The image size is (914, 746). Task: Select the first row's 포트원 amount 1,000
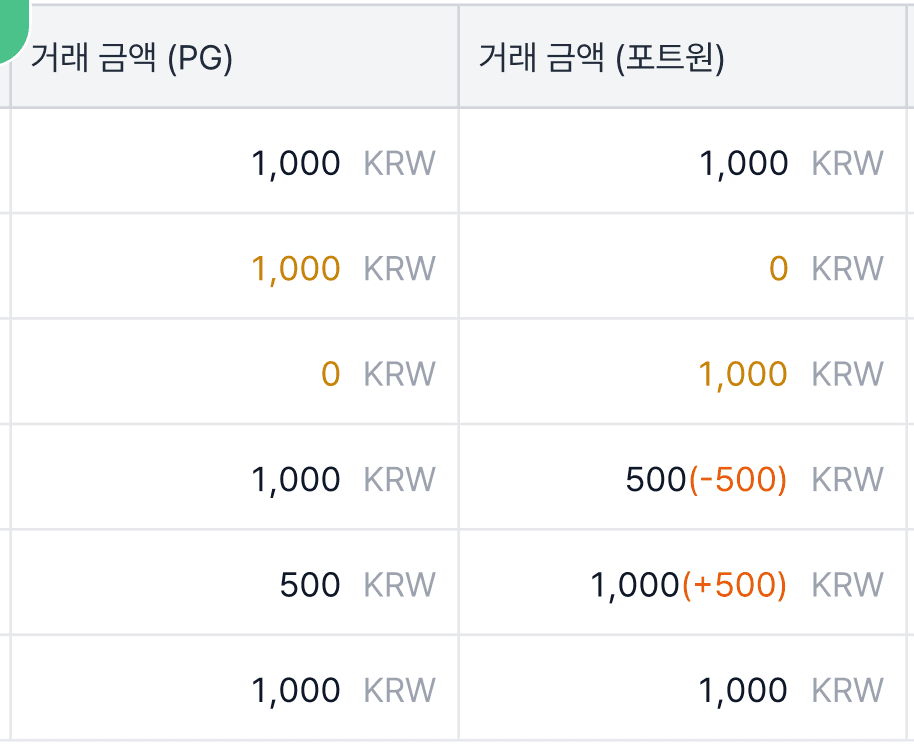click(744, 163)
